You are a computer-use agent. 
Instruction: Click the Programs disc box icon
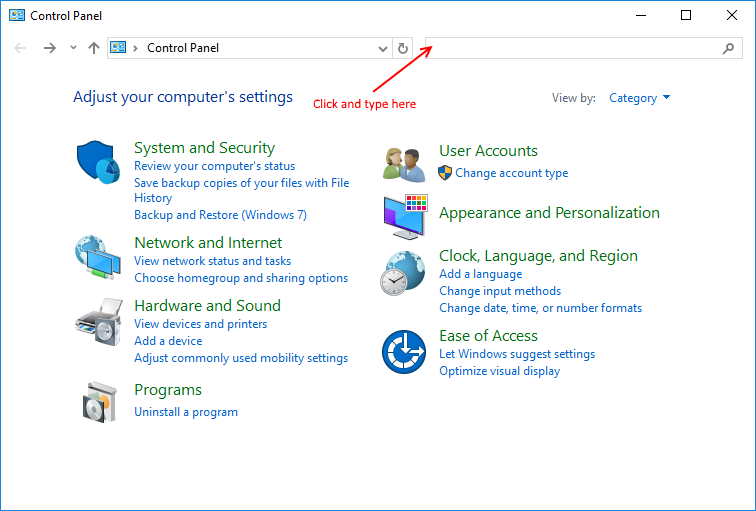[98, 401]
